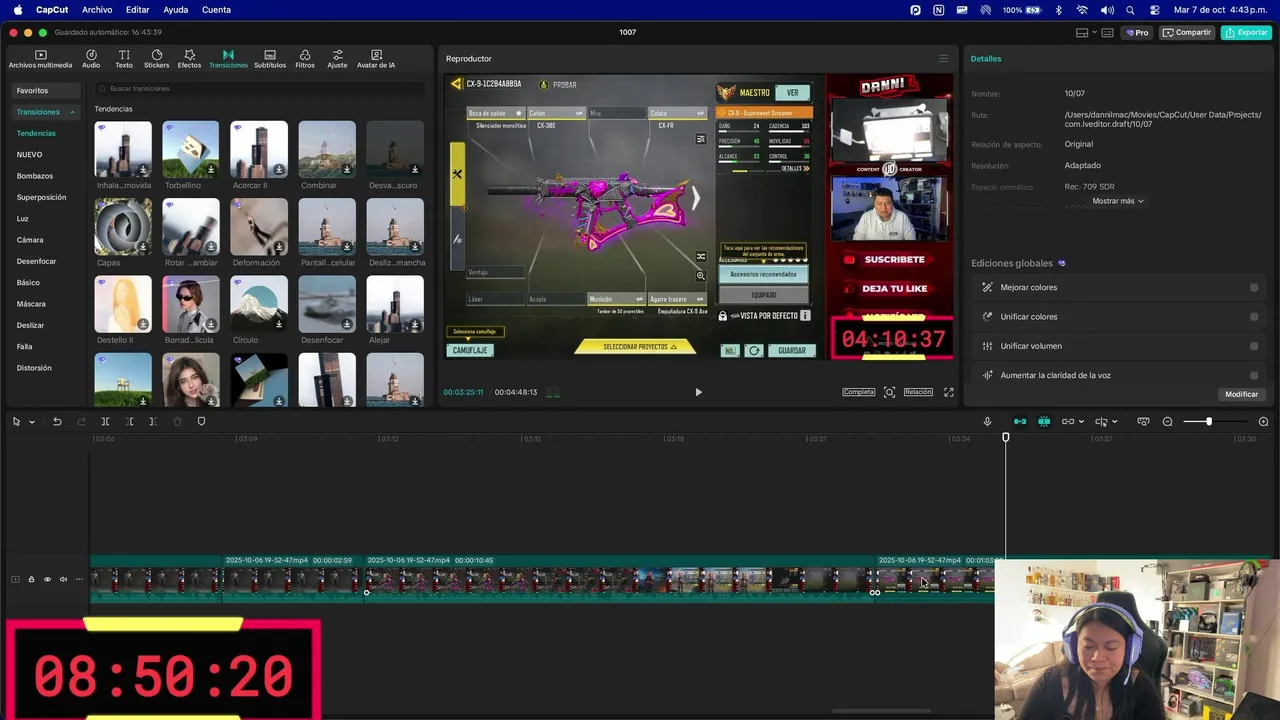Select the clip labeled 00:00:10:45

(x=620, y=580)
